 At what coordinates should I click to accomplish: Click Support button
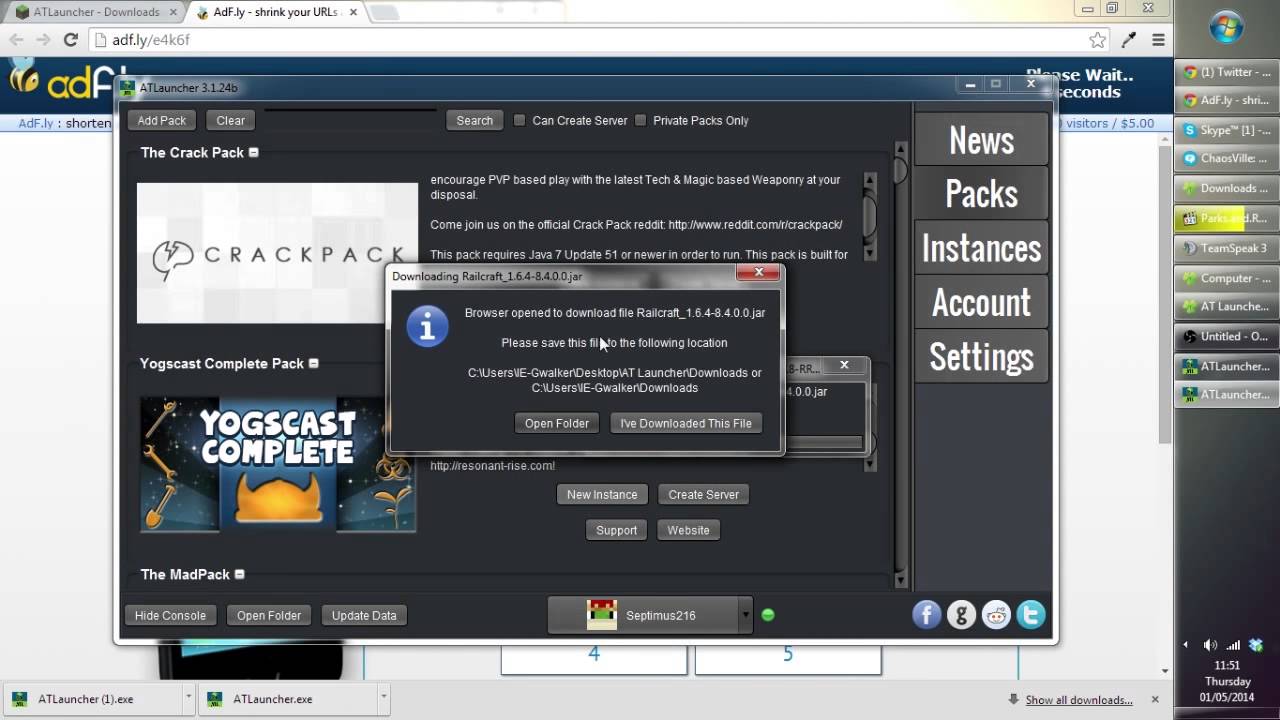(616, 530)
